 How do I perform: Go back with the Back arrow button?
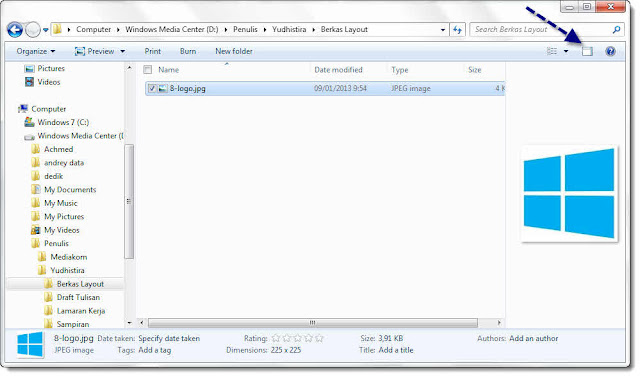(15, 30)
